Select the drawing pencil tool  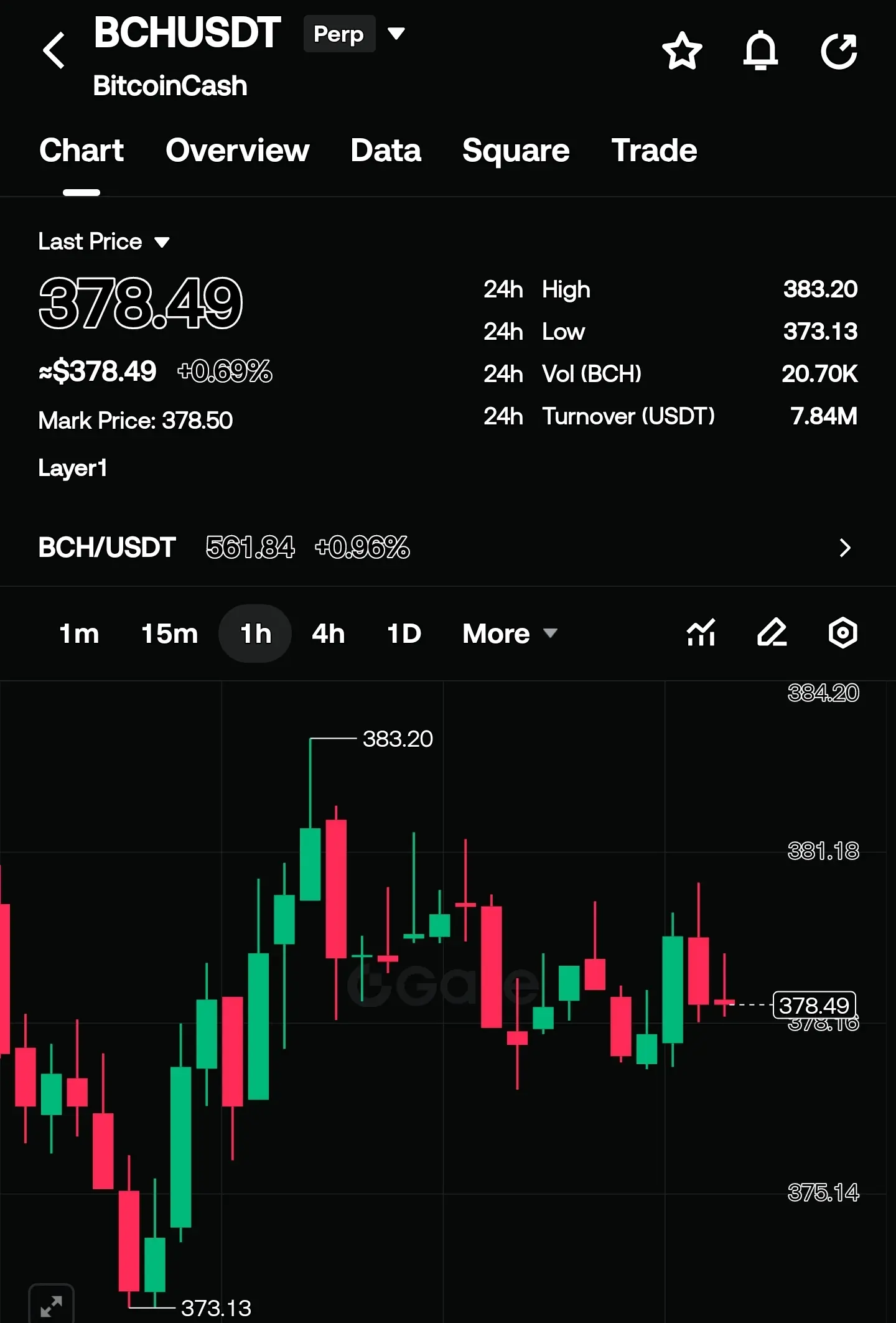(772, 633)
